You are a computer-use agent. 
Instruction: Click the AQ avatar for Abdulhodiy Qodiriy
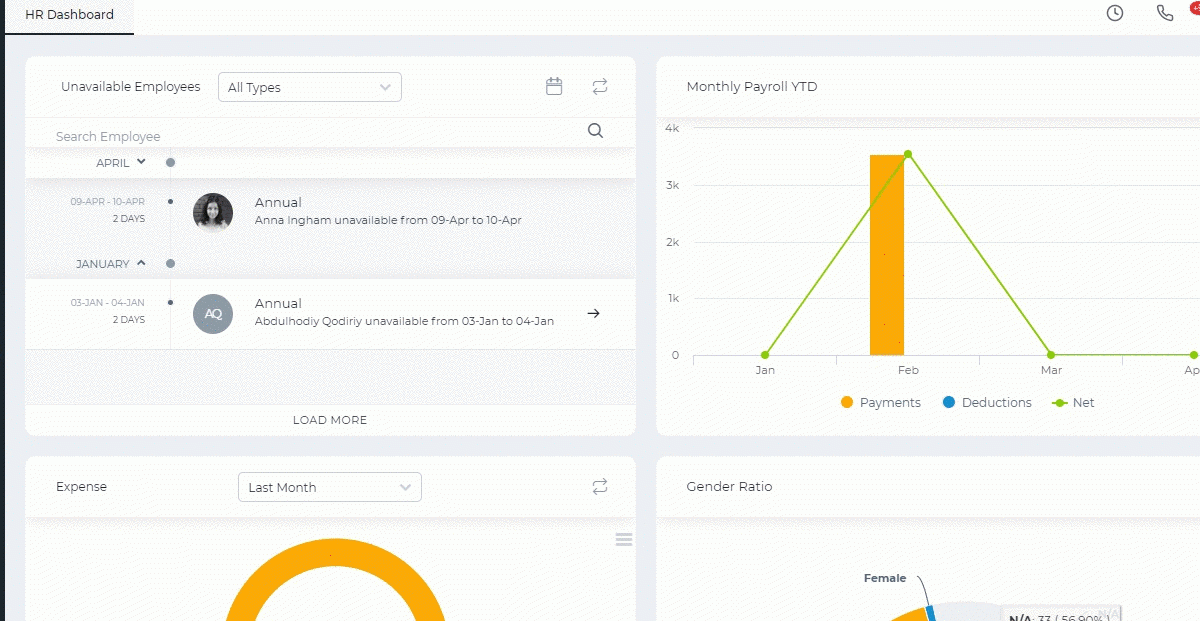click(213, 313)
